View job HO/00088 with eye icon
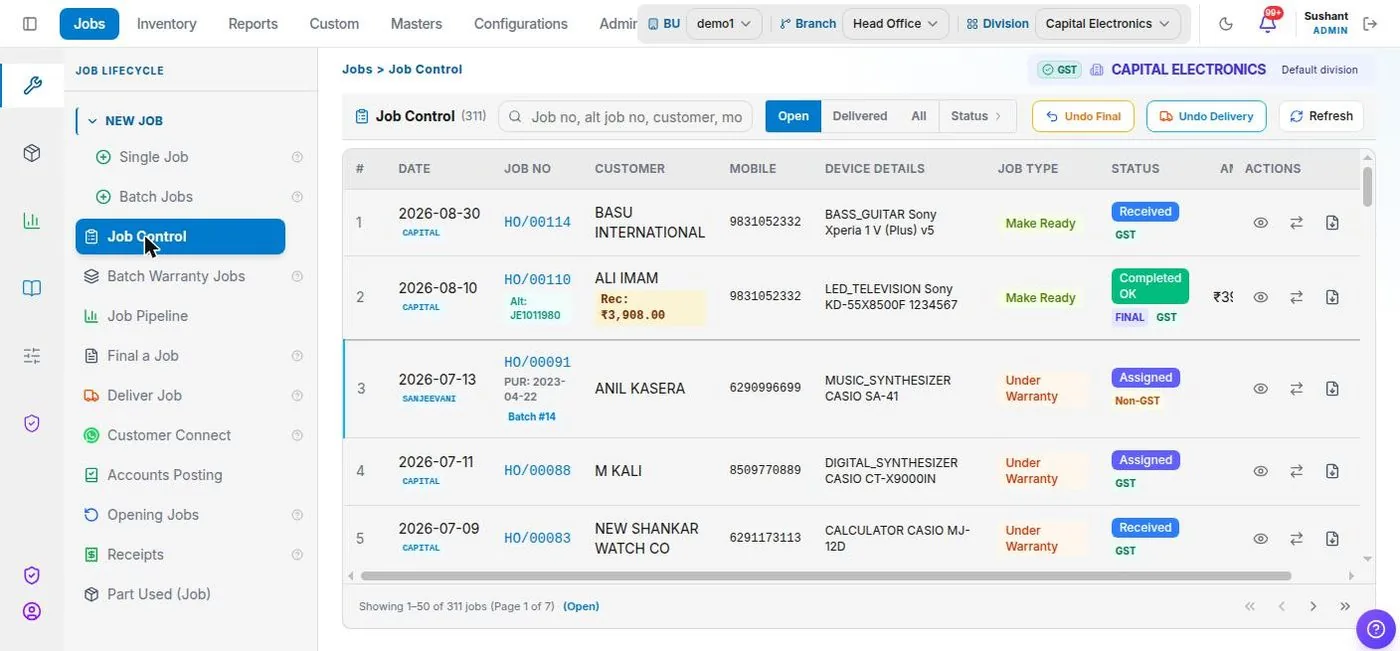The width and height of the screenshot is (1400, 651). pos(1261,471)
